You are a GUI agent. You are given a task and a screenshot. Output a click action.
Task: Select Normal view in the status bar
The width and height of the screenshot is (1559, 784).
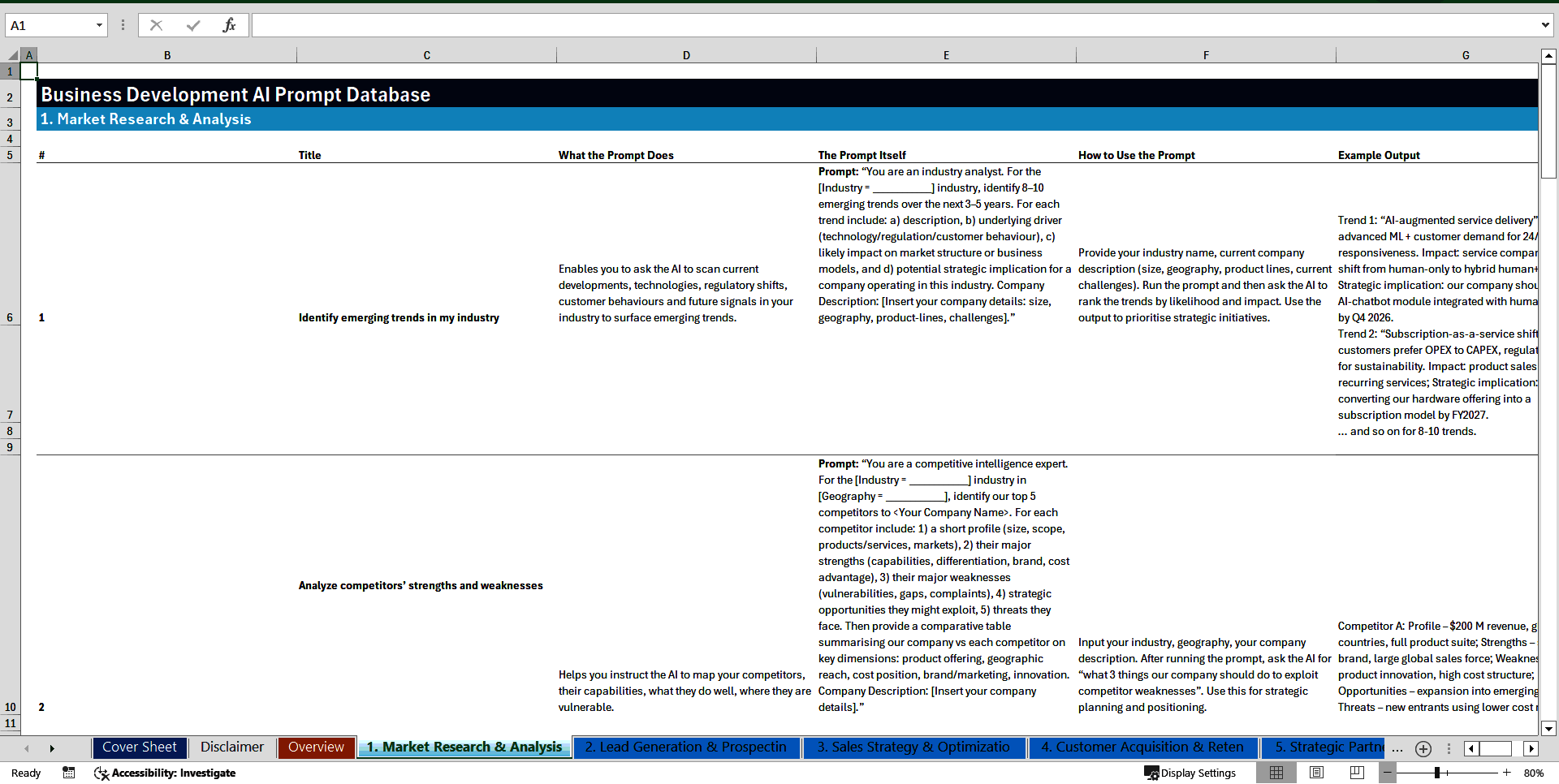pyautogui.click(x=1276, y=773)
